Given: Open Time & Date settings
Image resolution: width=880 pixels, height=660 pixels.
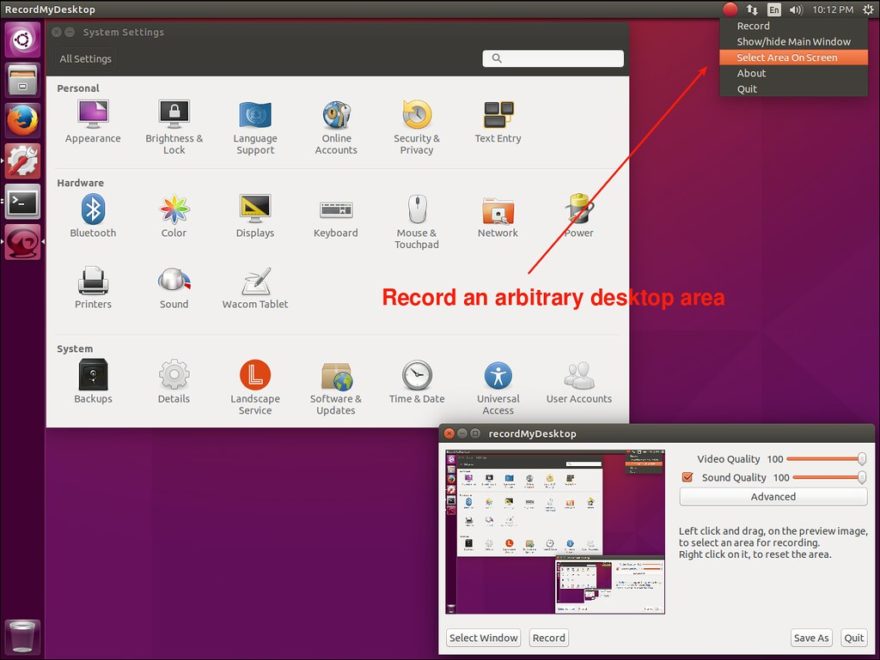Looking at the screenshot, I should (x=416, y=382).
